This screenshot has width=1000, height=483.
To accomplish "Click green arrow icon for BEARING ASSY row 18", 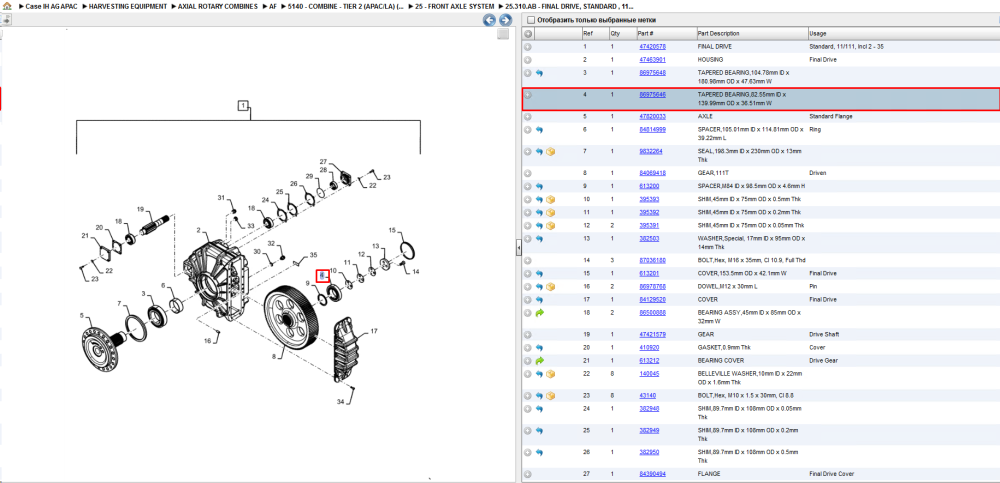I will (539, 313).
